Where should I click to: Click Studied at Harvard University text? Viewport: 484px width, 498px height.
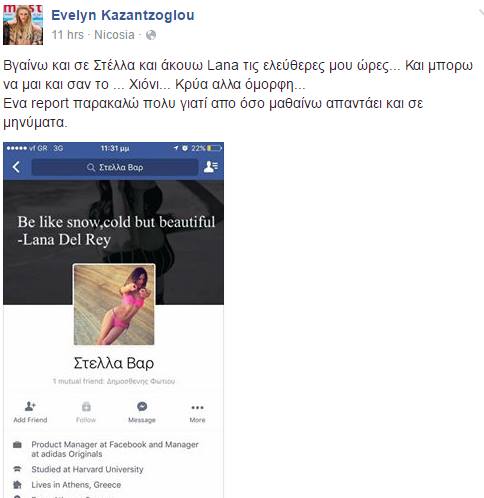tap(87, 469)
